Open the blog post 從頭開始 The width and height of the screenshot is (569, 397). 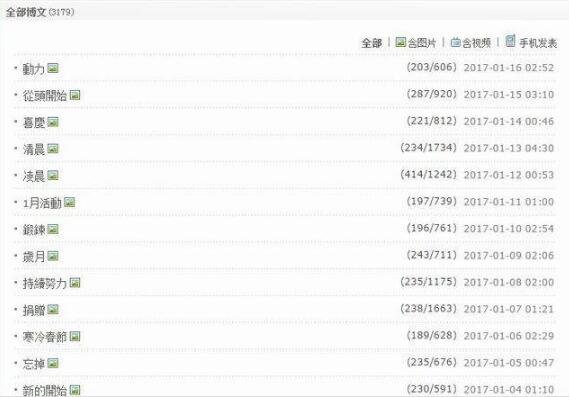[45, 95]
